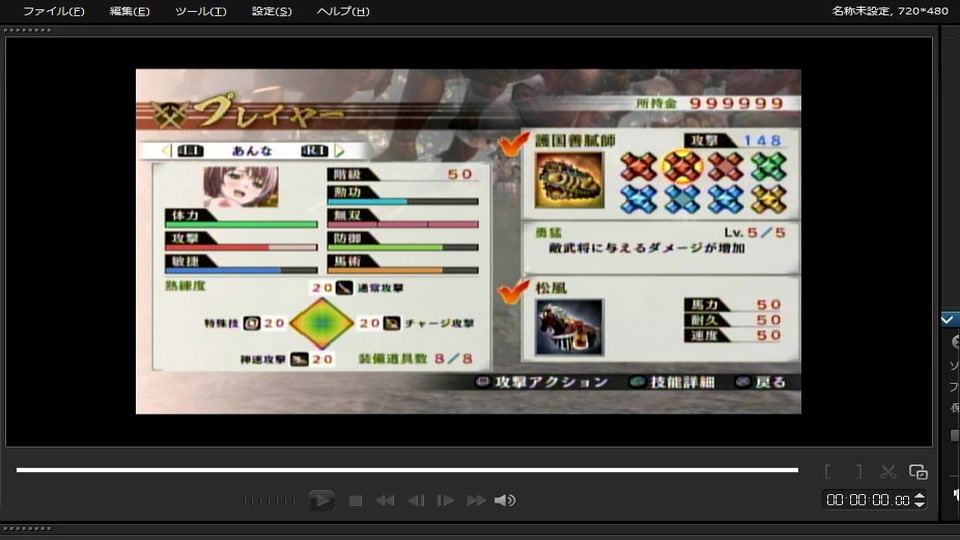Click the 神速攻撃 icon
Screen dimensions: 960x540
tap(299, 359)
